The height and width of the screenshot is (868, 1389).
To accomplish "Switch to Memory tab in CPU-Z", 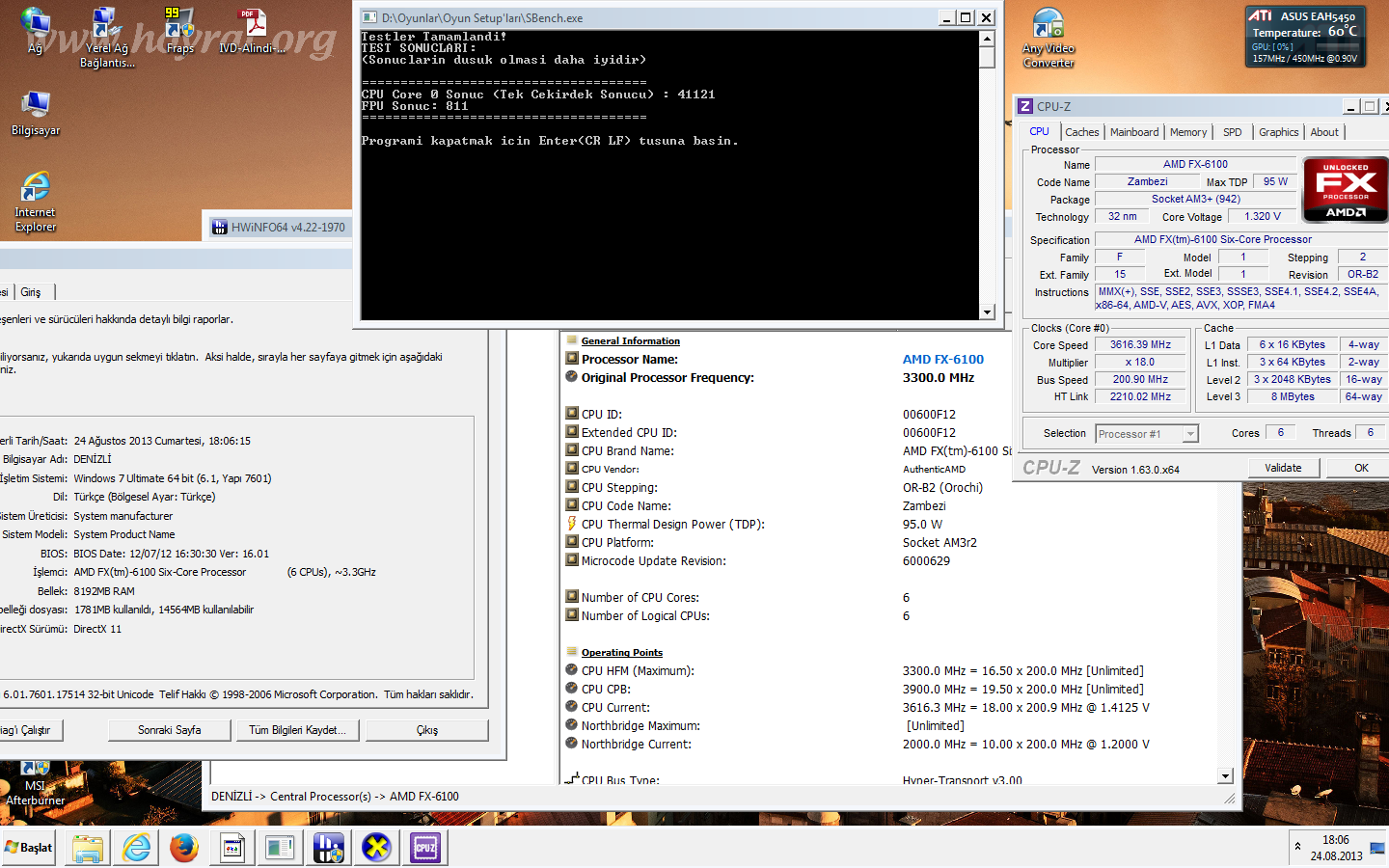I will 1188,132.
